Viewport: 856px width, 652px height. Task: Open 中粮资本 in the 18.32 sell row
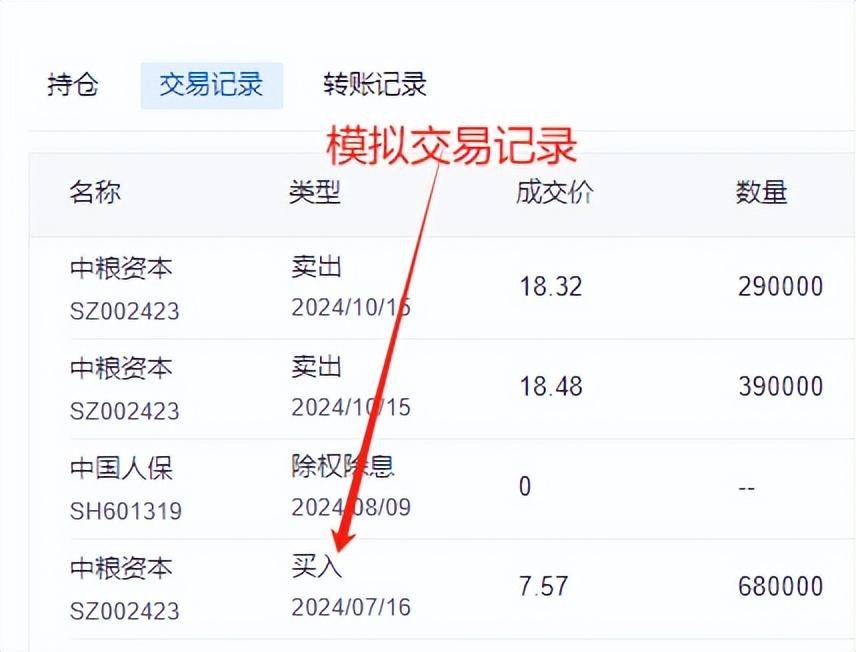click(x=121, y=268)
